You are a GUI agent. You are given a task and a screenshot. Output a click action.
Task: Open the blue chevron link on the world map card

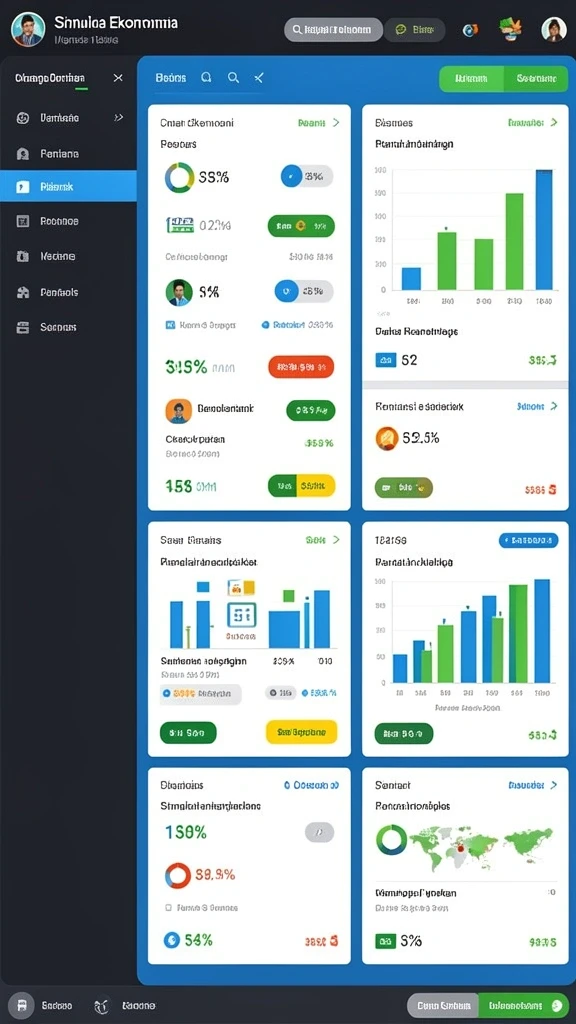pyautogui.click(x=554, y=784)
